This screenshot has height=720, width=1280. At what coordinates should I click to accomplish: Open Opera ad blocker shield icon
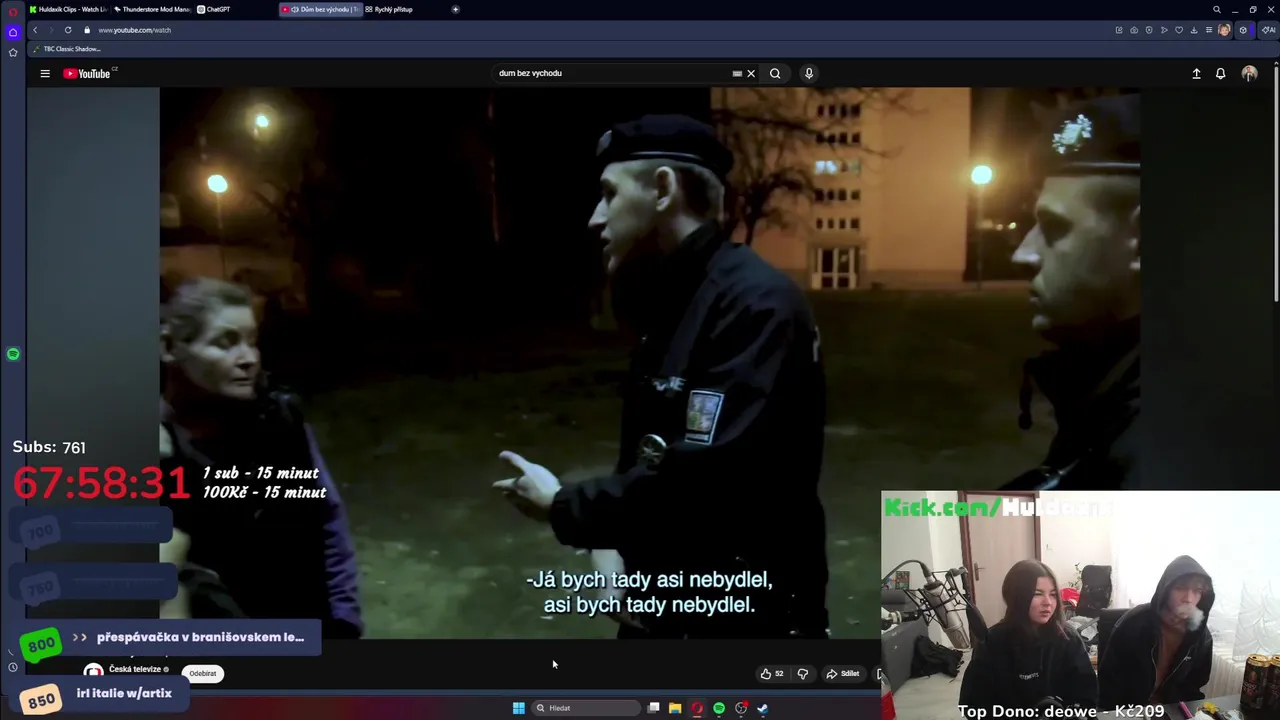(x=1149, y=30)
